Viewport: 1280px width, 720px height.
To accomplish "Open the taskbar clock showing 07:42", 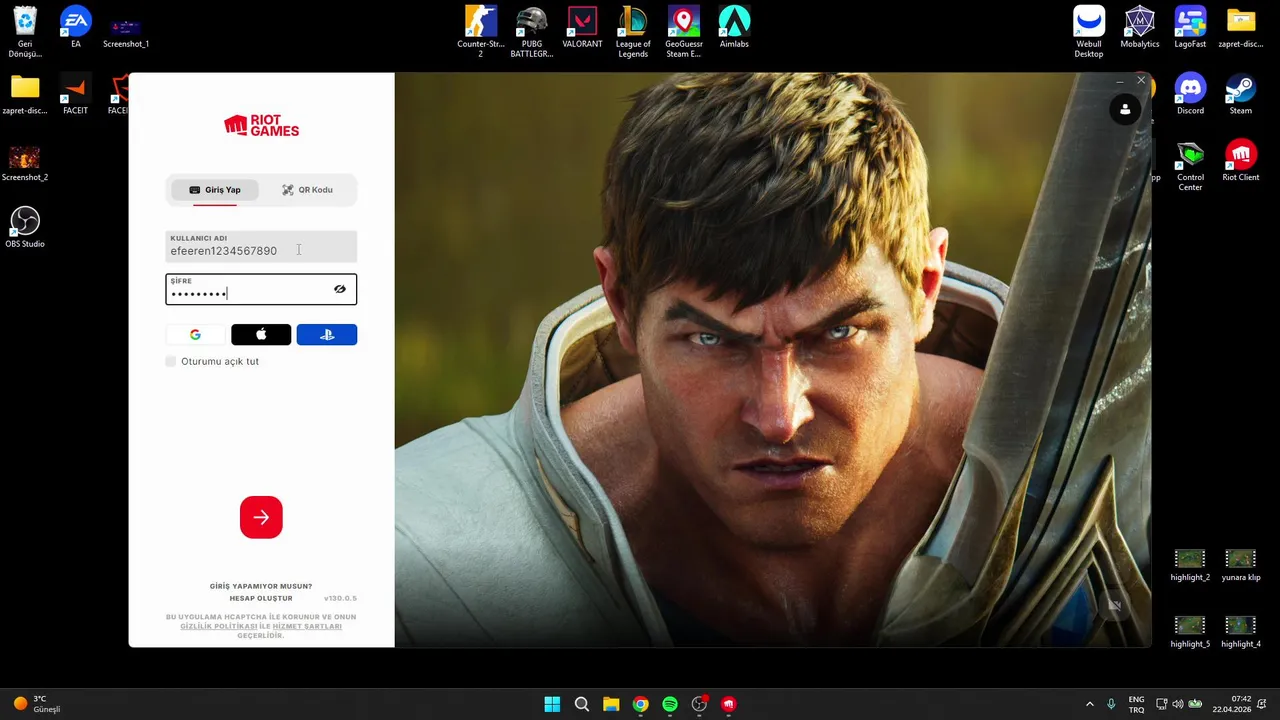I will tap(1231, 704).
